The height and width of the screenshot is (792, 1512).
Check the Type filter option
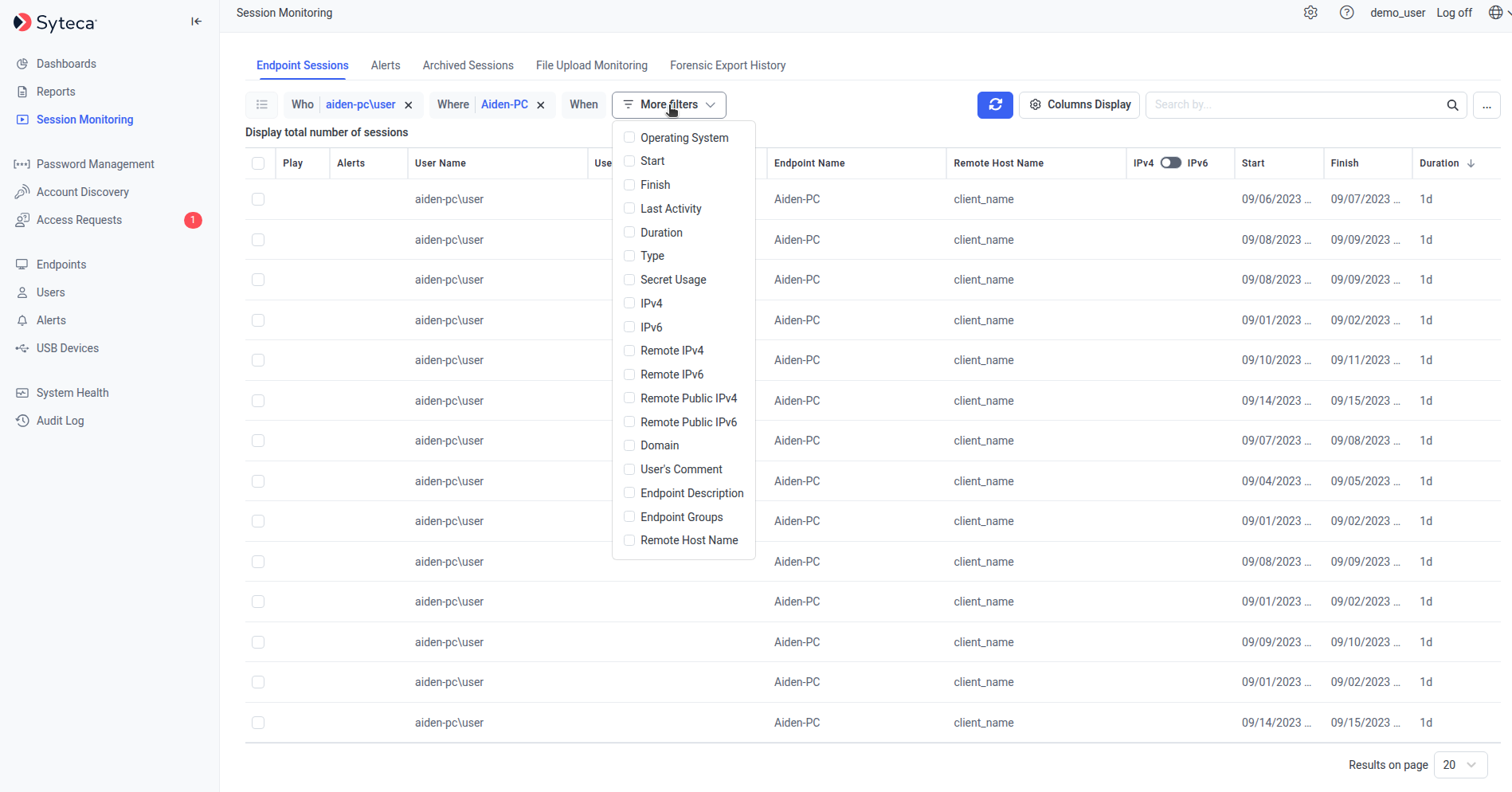(x=629, y=256)
